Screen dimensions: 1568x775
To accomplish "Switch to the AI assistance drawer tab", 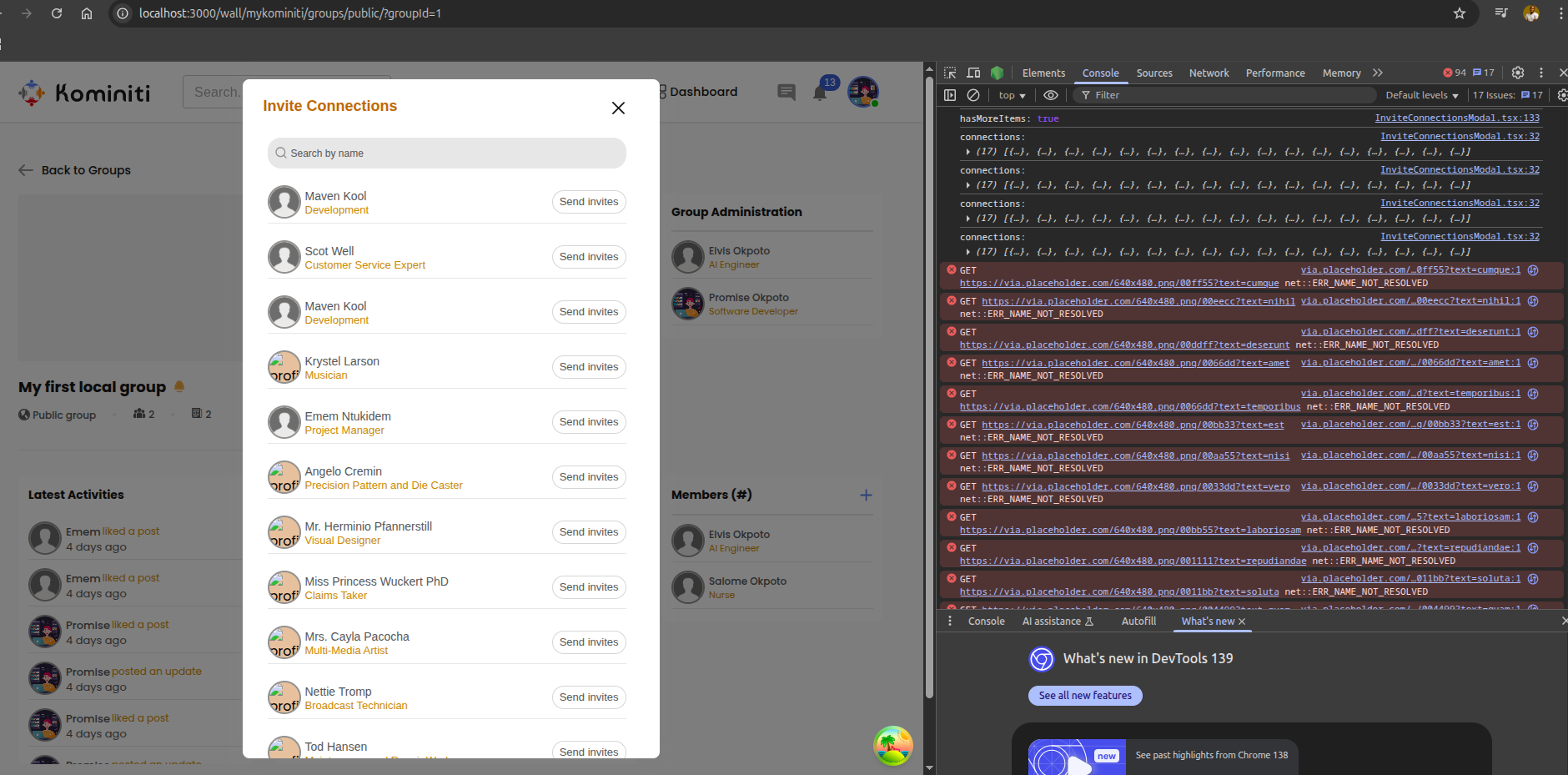I will pyautogui.click(x=1057, y=621).
